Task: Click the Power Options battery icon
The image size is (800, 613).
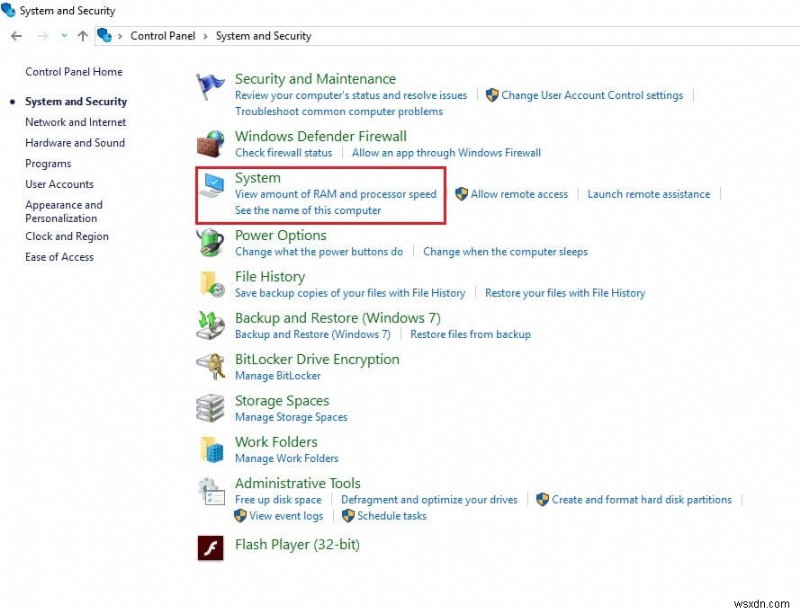Action: pos(210,242)
